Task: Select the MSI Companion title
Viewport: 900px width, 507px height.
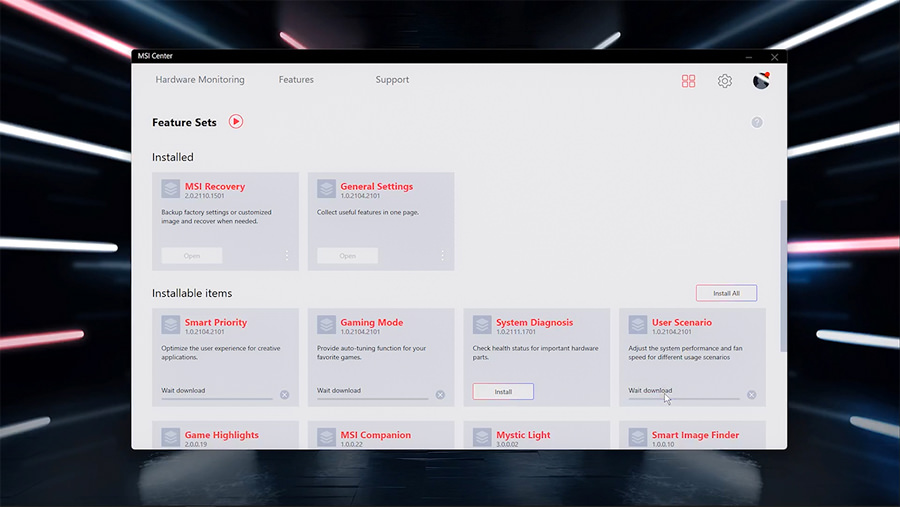Action: (375, 435)
